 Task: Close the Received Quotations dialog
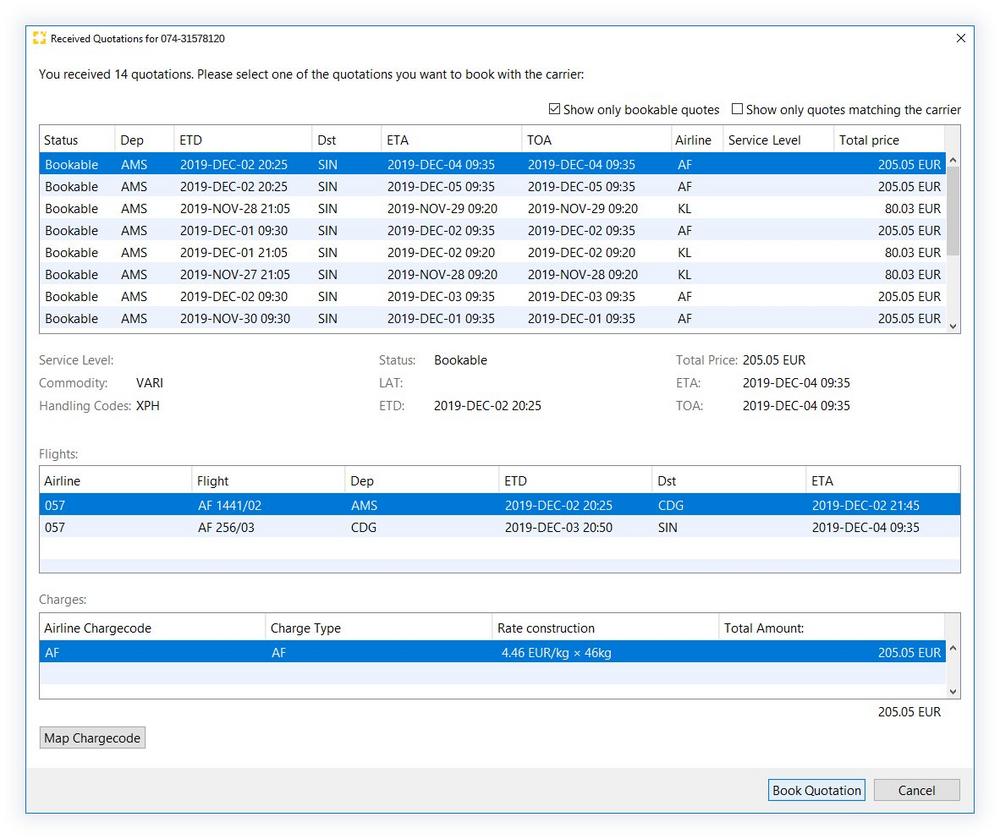click(960, 38)
